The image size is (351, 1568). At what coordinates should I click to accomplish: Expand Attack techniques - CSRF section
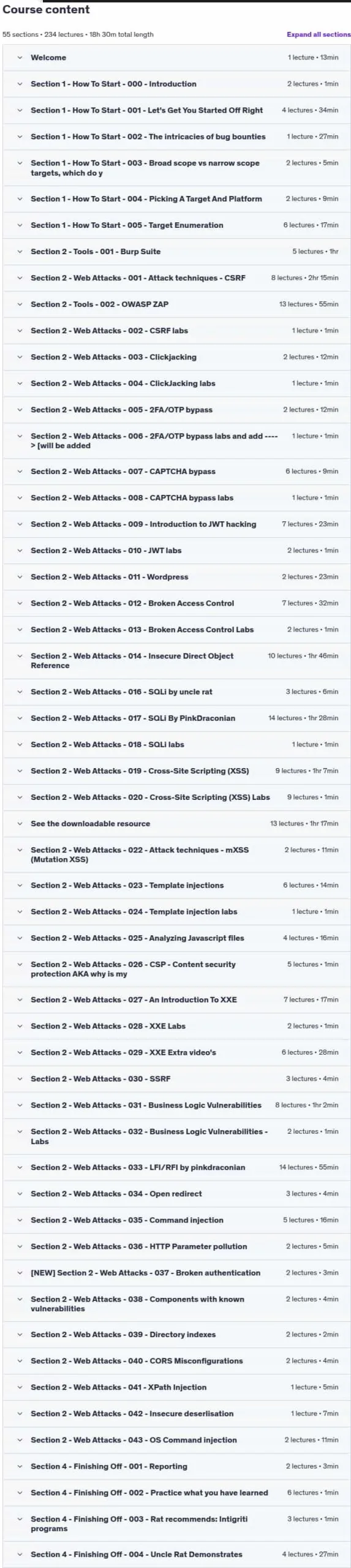click(x=176, y=278)
